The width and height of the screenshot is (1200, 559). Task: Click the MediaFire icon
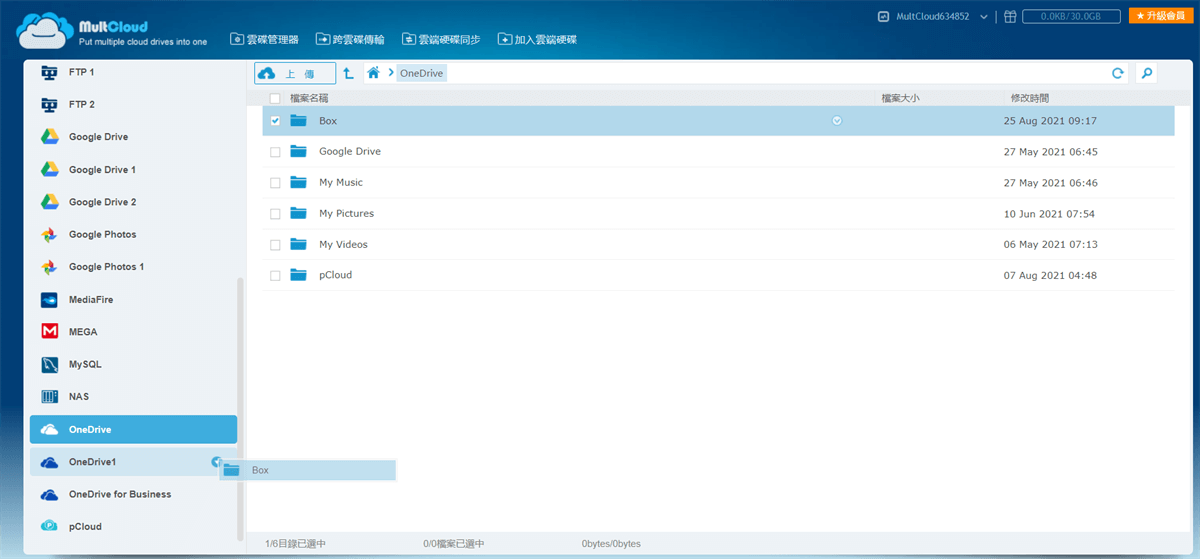[49, 299]
